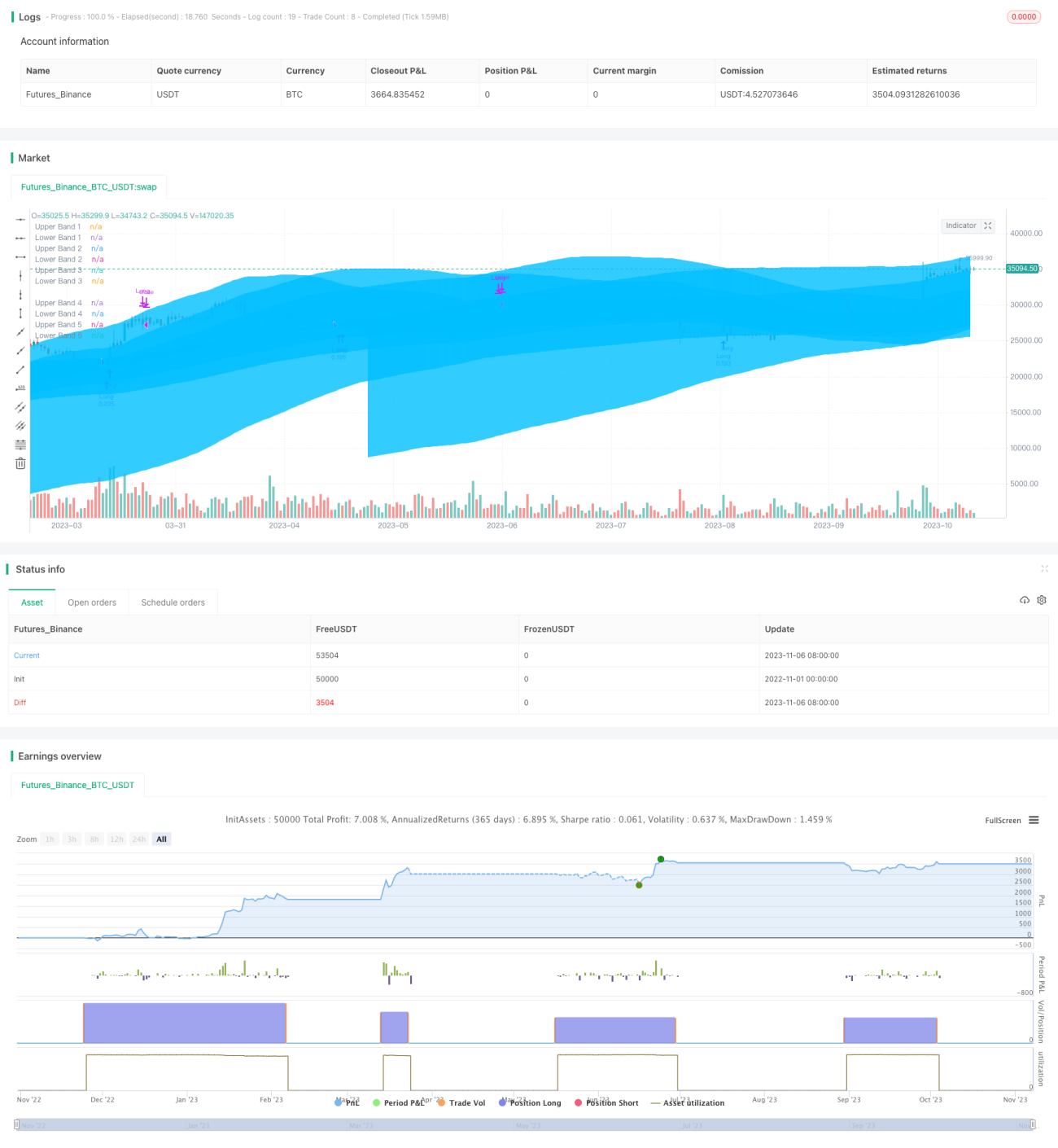The image size is (1058, 1148).
Task: Toggle the PnL series in the legend
Action: pyautogui.click(x=347, y=1102)
